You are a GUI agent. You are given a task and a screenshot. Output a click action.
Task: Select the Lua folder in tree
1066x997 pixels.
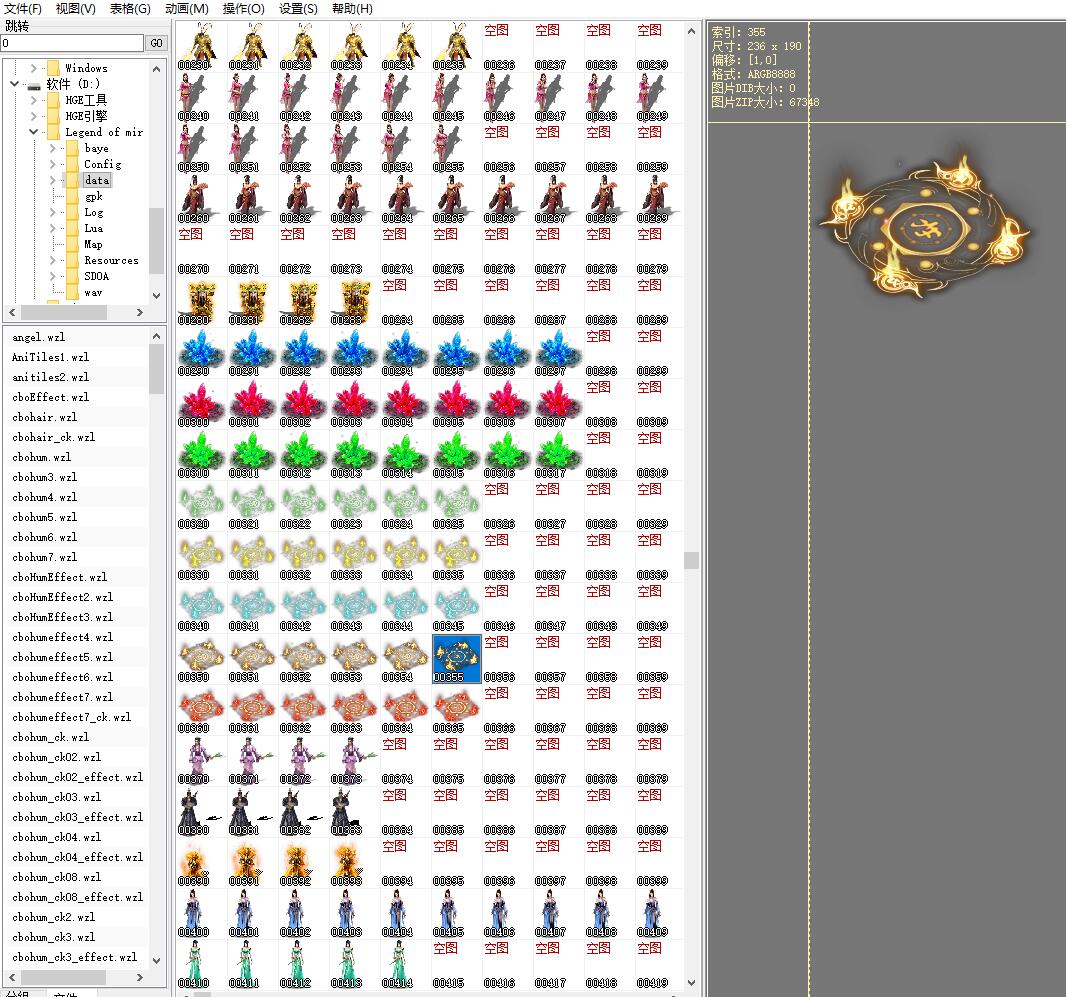click(94, 228)
